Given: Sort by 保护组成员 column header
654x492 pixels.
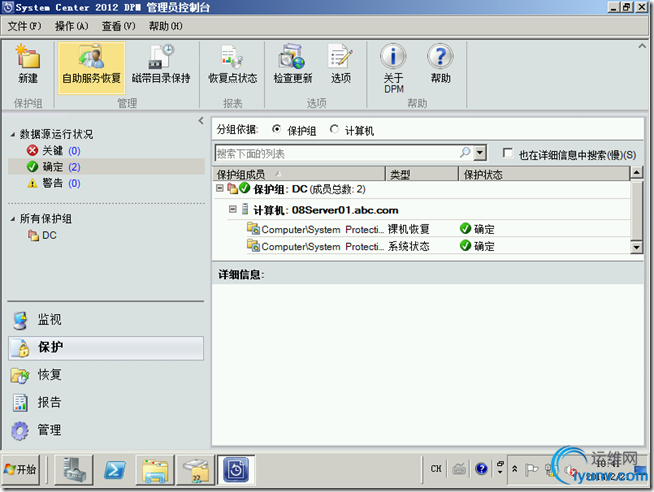Looking at the screenshot, I should pyautogui.click(x=299, y=174).
